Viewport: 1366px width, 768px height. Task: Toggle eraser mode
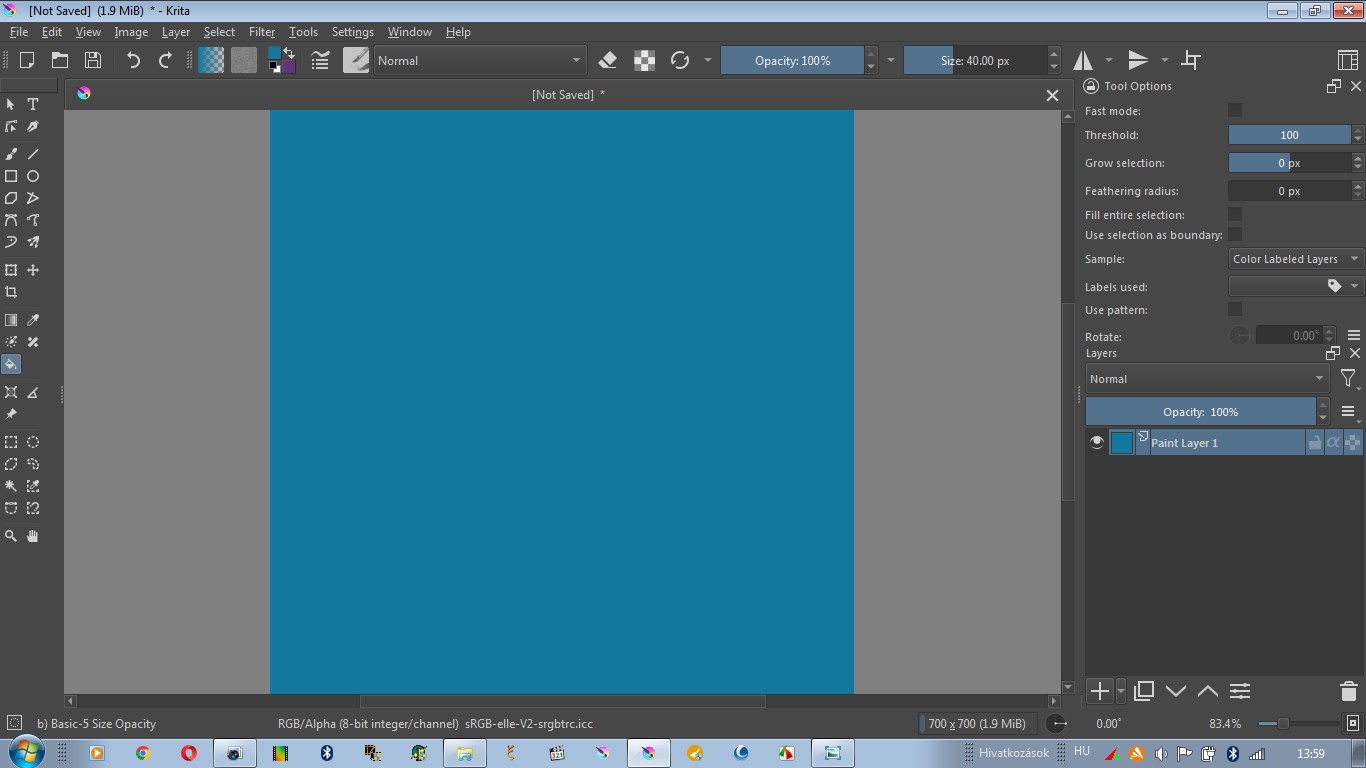[608, 60]
